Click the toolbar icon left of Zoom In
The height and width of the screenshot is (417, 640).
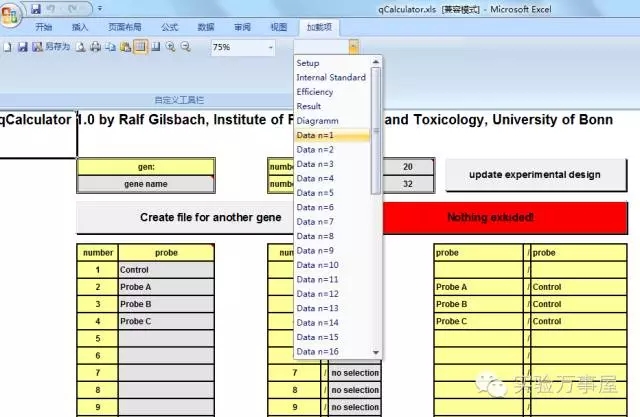156,47
